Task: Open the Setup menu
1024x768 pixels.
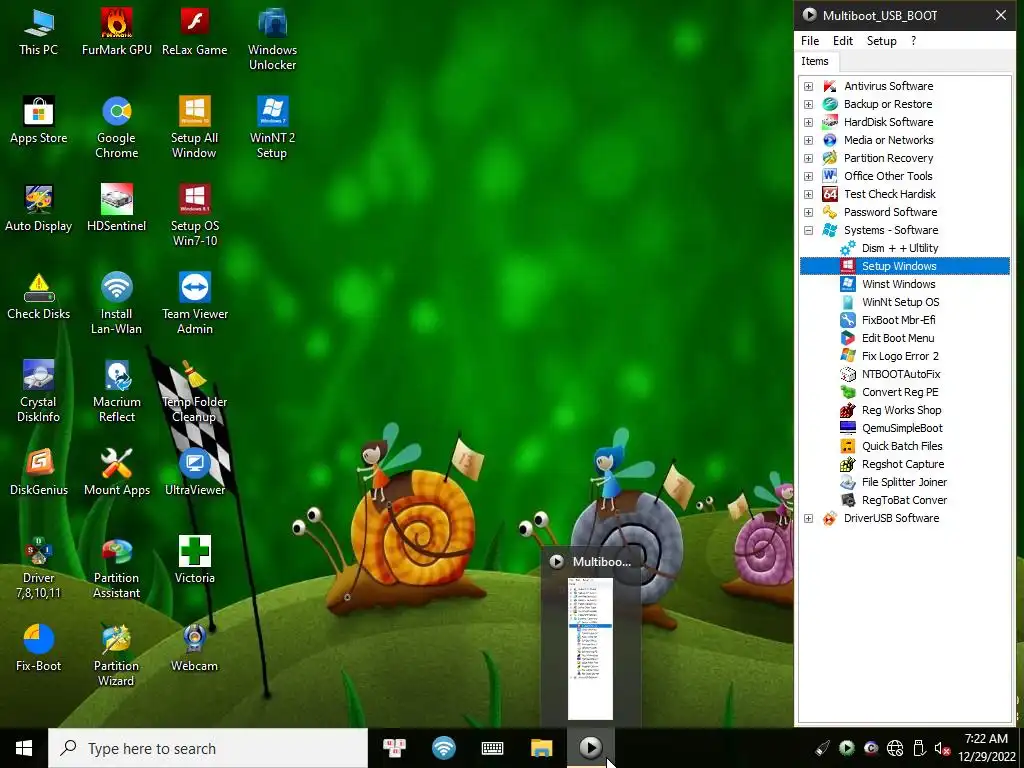Action: (x=882, y=40)
